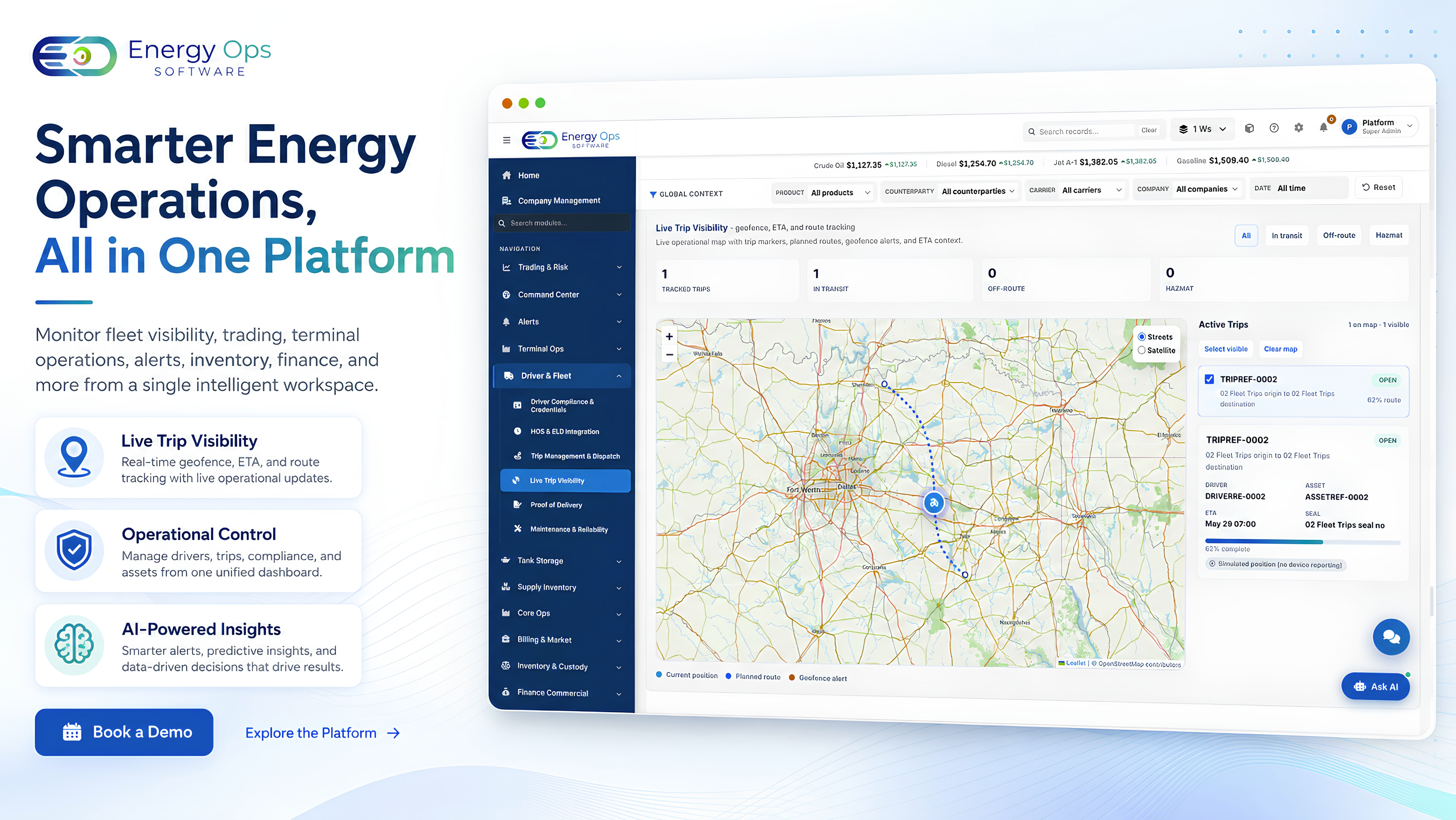This screenshot has height=820, width=1456.
Task: Select the All filter tab
Action: pyautogui.click(x=1246, y=236)
